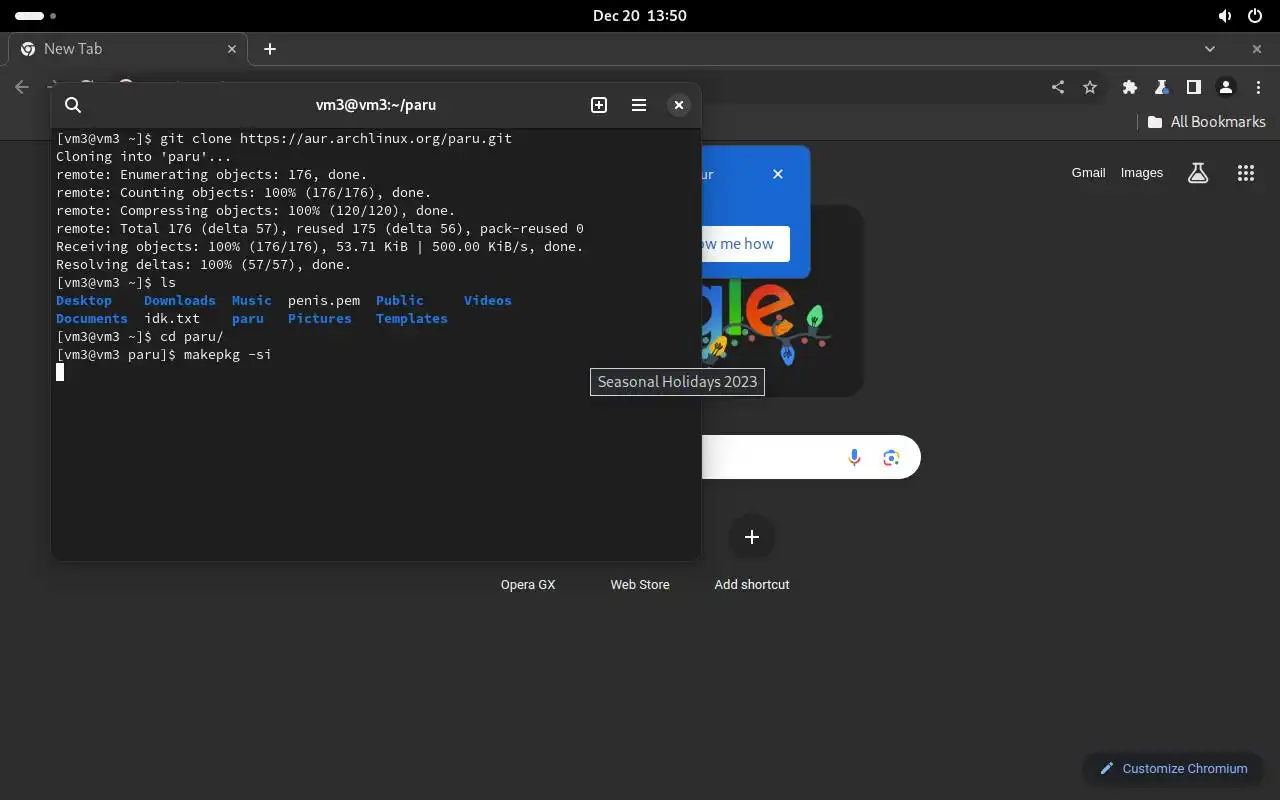Open the Dec 20 13:50 clock menu
Image resolution: width=1280 pixels, height=800 pixels.
(x=640, y=16)
